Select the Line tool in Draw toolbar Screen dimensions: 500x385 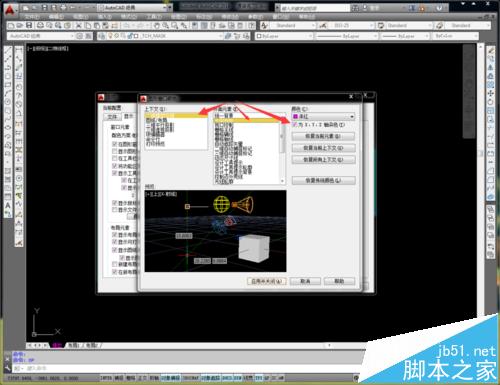(8, 51)
